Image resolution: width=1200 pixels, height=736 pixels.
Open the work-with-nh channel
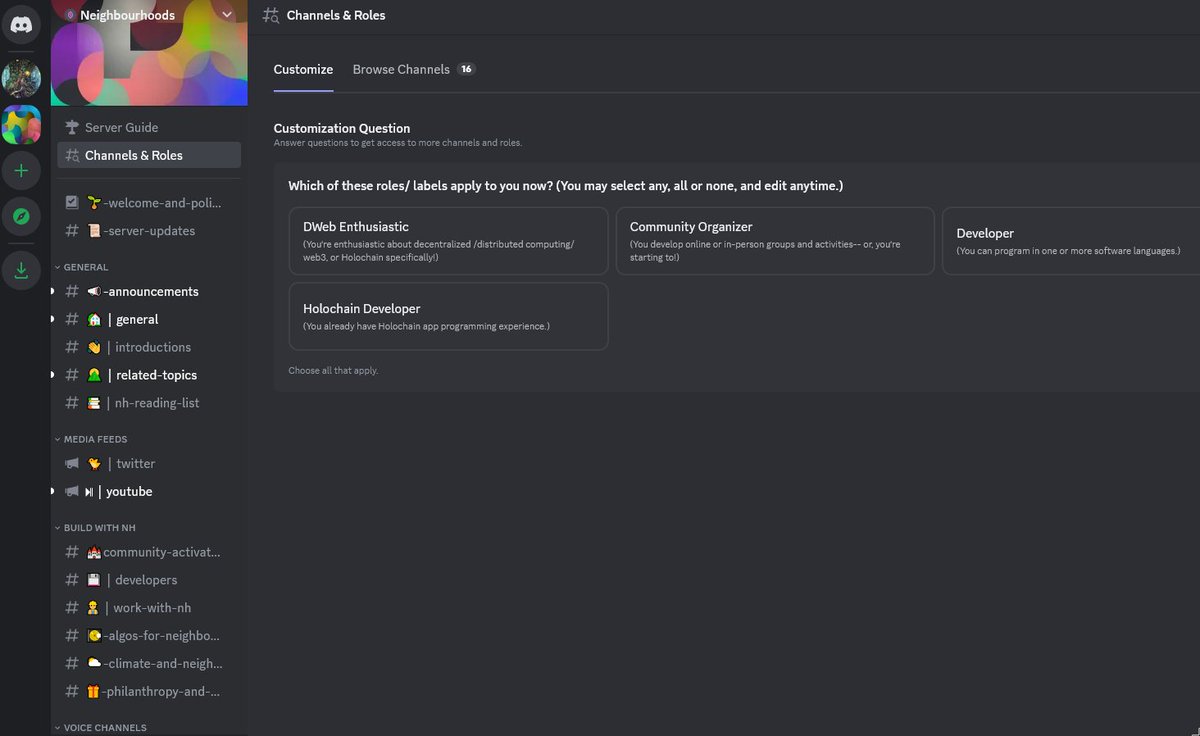coord(149,608)
